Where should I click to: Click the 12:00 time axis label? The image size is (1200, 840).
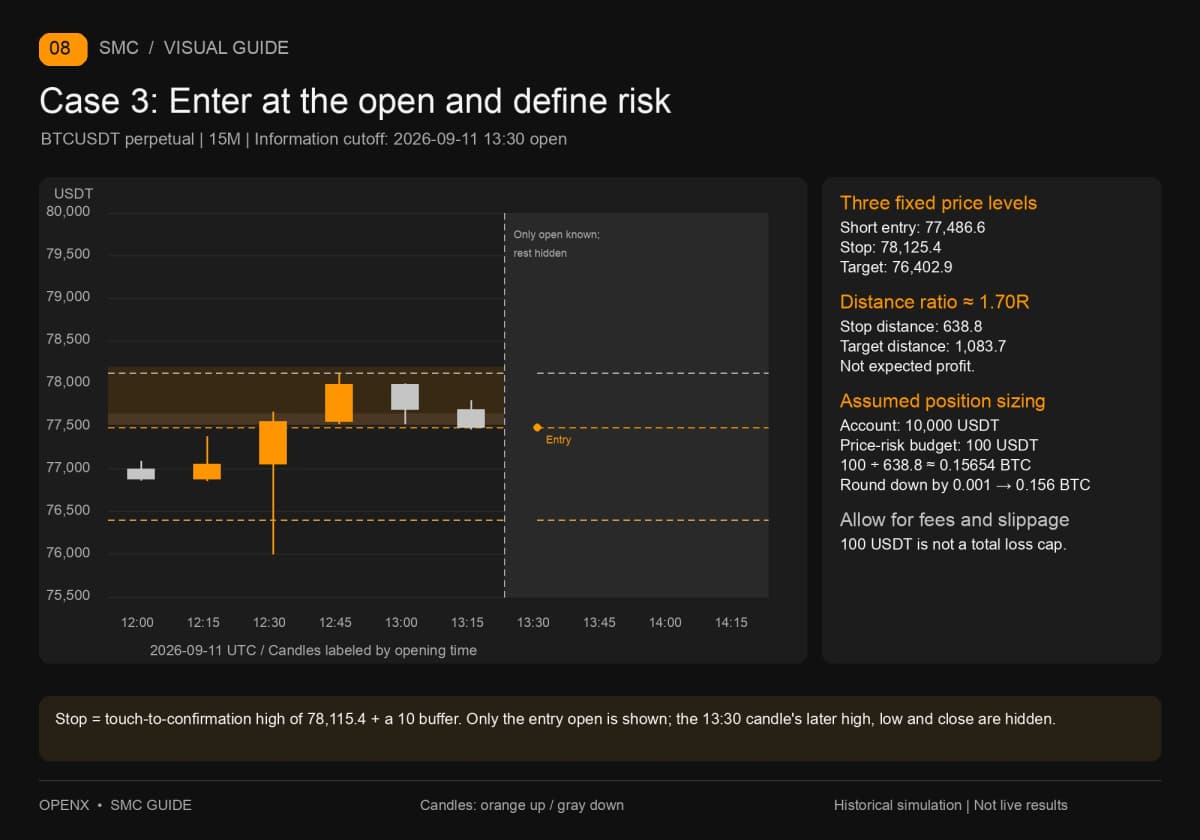(x=137, y=622)
